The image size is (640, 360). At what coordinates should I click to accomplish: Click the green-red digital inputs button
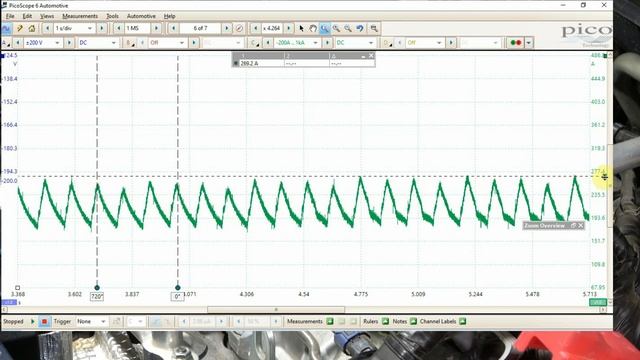(516, 43)
